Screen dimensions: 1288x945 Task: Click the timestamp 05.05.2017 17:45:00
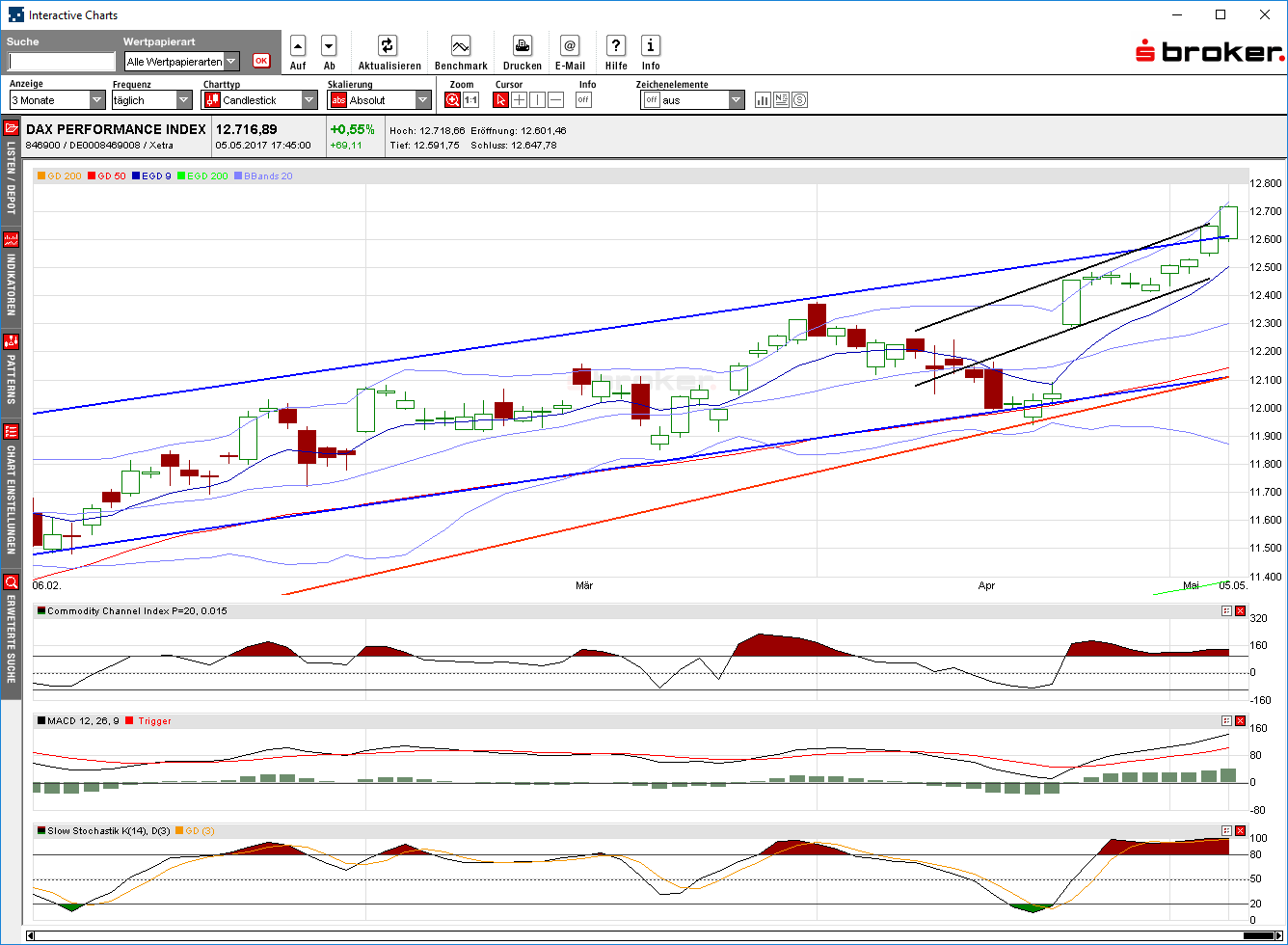click(263, 146)
